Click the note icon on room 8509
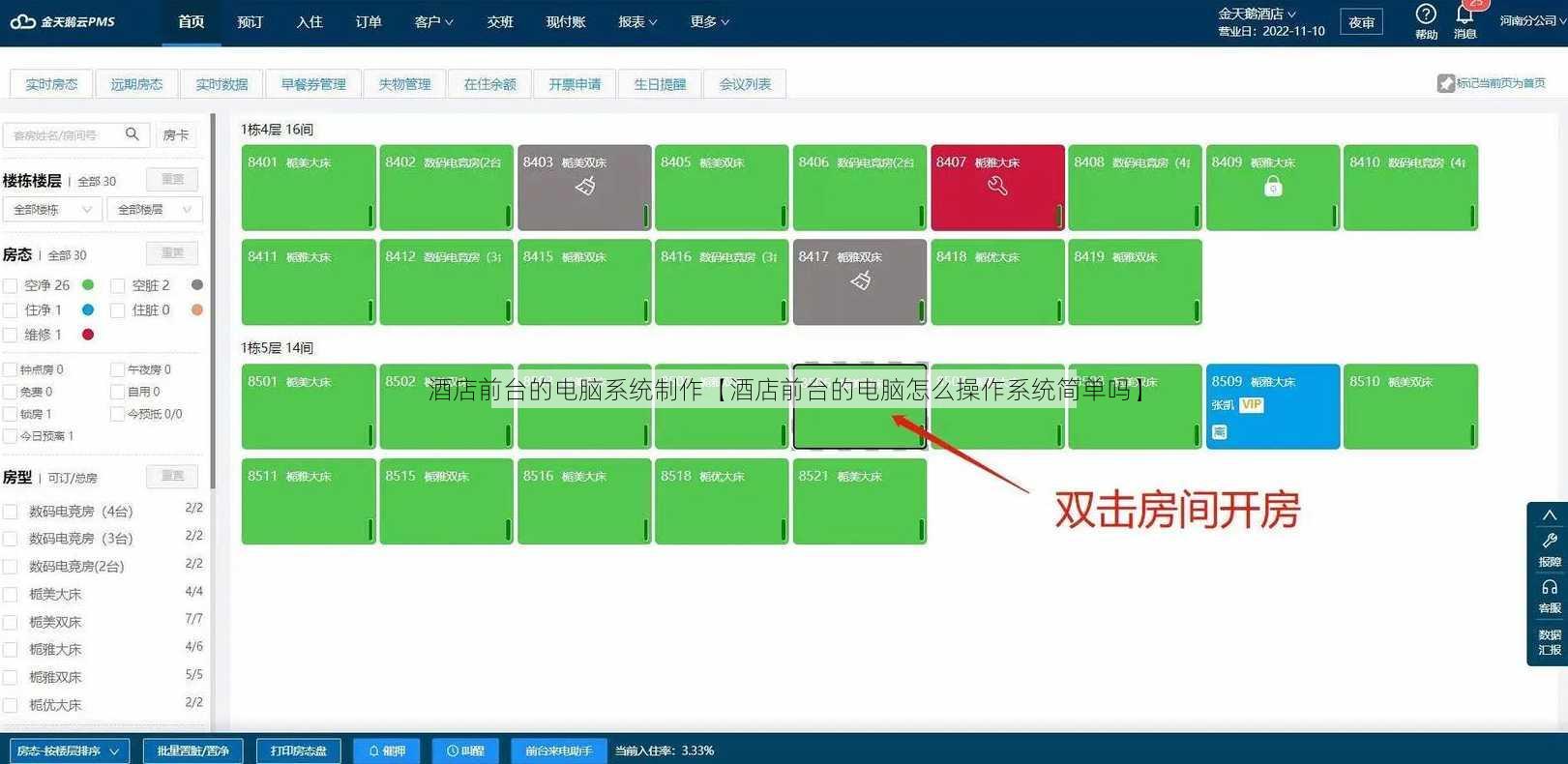 coord(1220,432)
